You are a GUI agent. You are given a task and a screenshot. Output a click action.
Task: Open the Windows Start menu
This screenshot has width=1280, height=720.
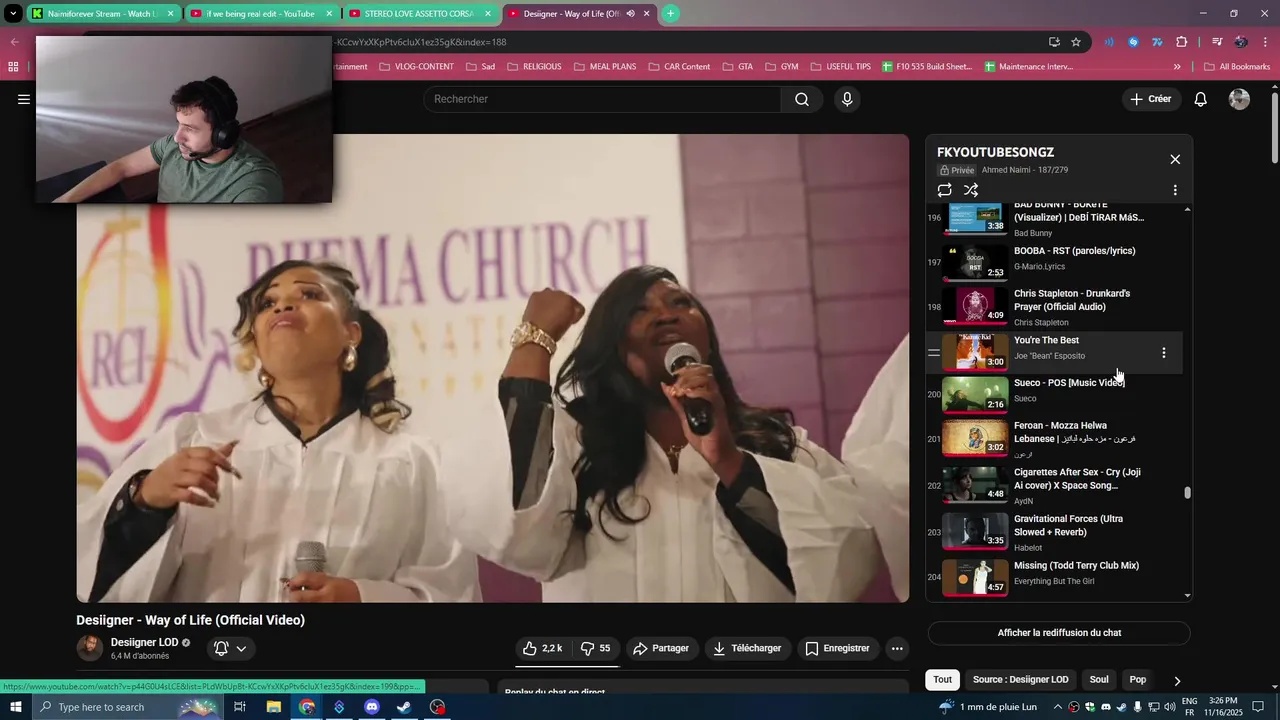pyautogui.click(x=15, y=707)
